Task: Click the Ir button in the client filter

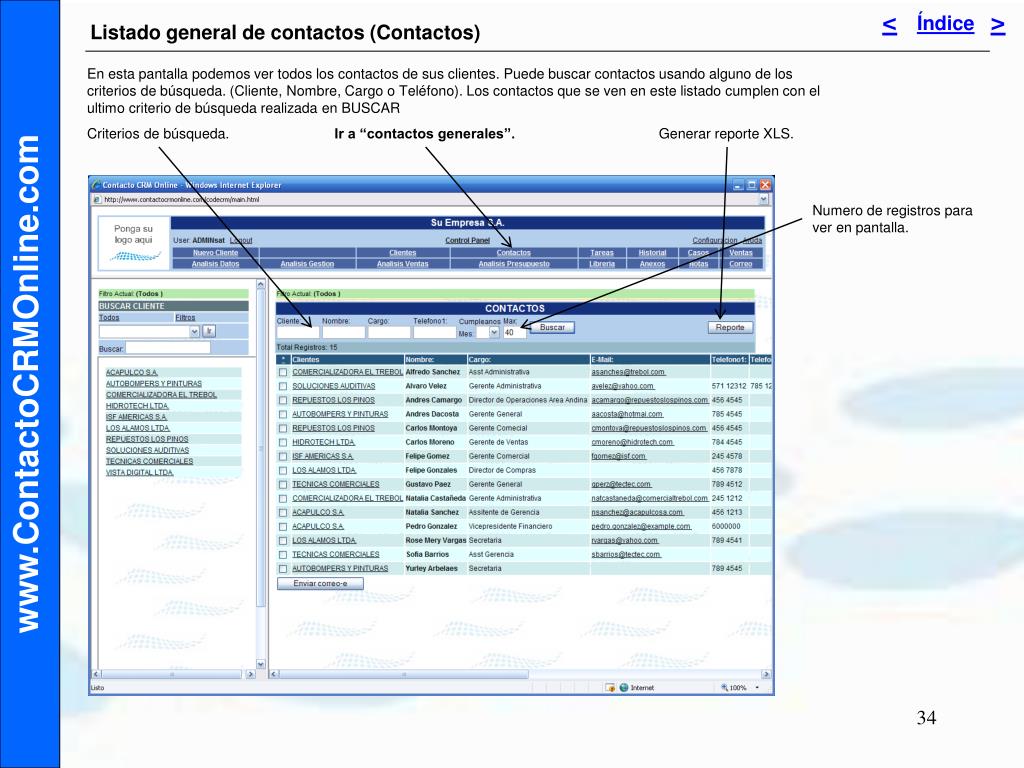Action: click(x=209, y=332)
